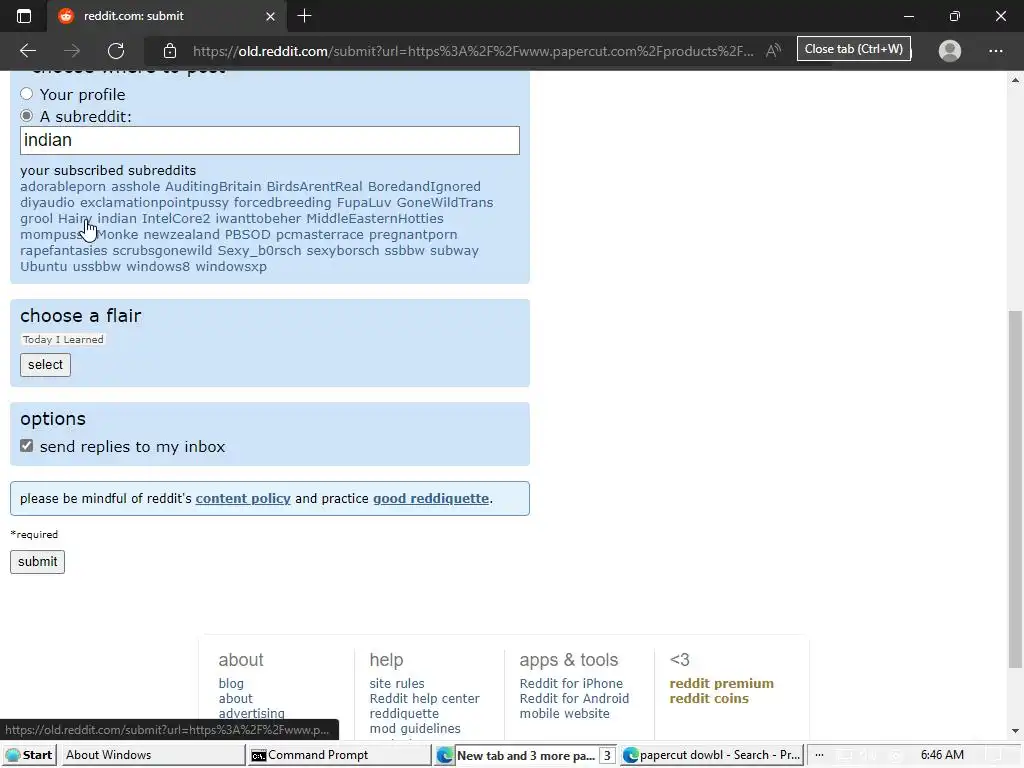Open the tab actions menu icon
Image resolution: width=1024 pixels, height=768 pixels.
(x=24, y=16)
